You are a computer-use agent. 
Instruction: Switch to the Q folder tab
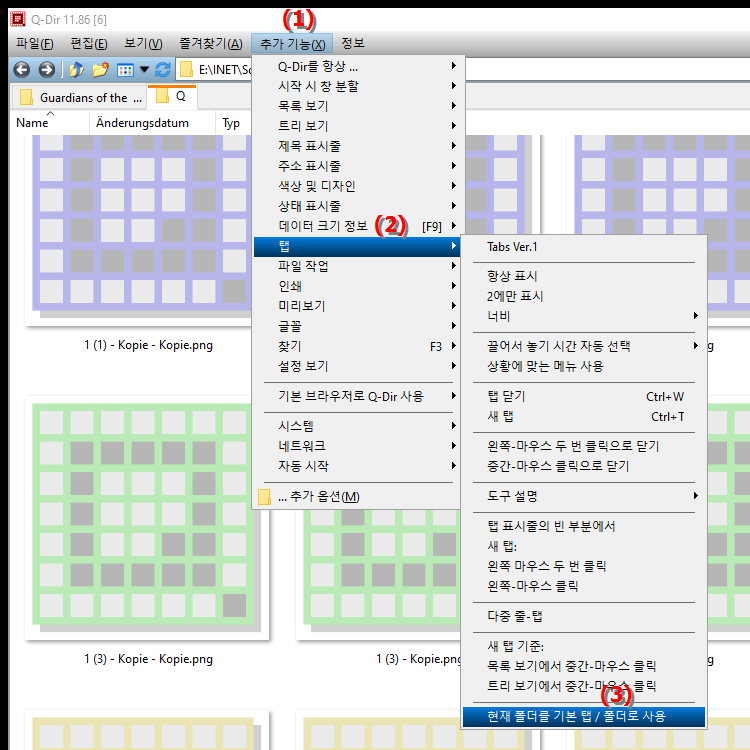click(172, 96)
